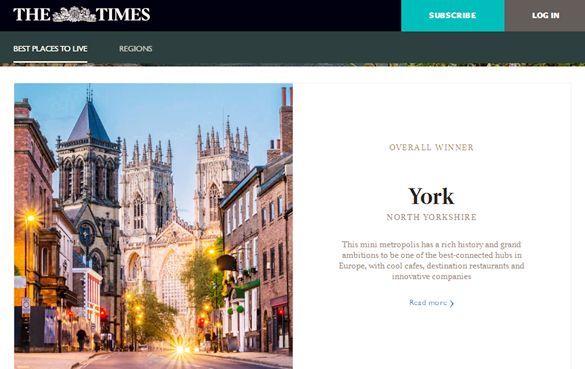
Task: Select the Best Places to Live tab
Action: click(x=50, y=49)
